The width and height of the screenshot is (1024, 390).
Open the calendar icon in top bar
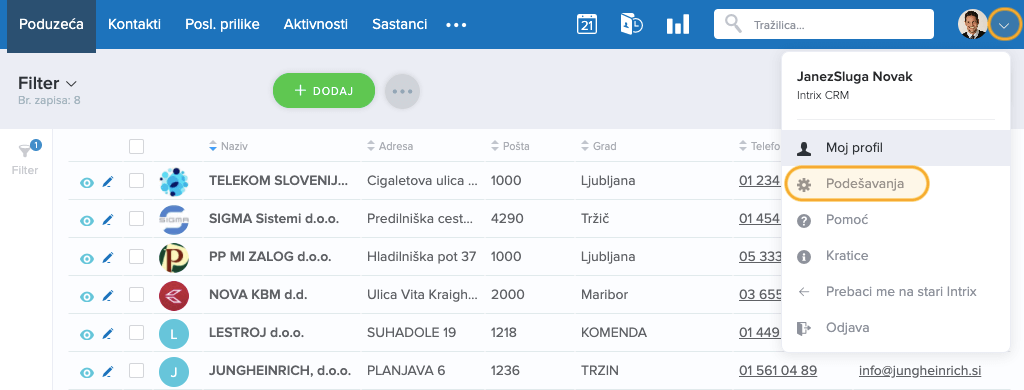point(587,24)
